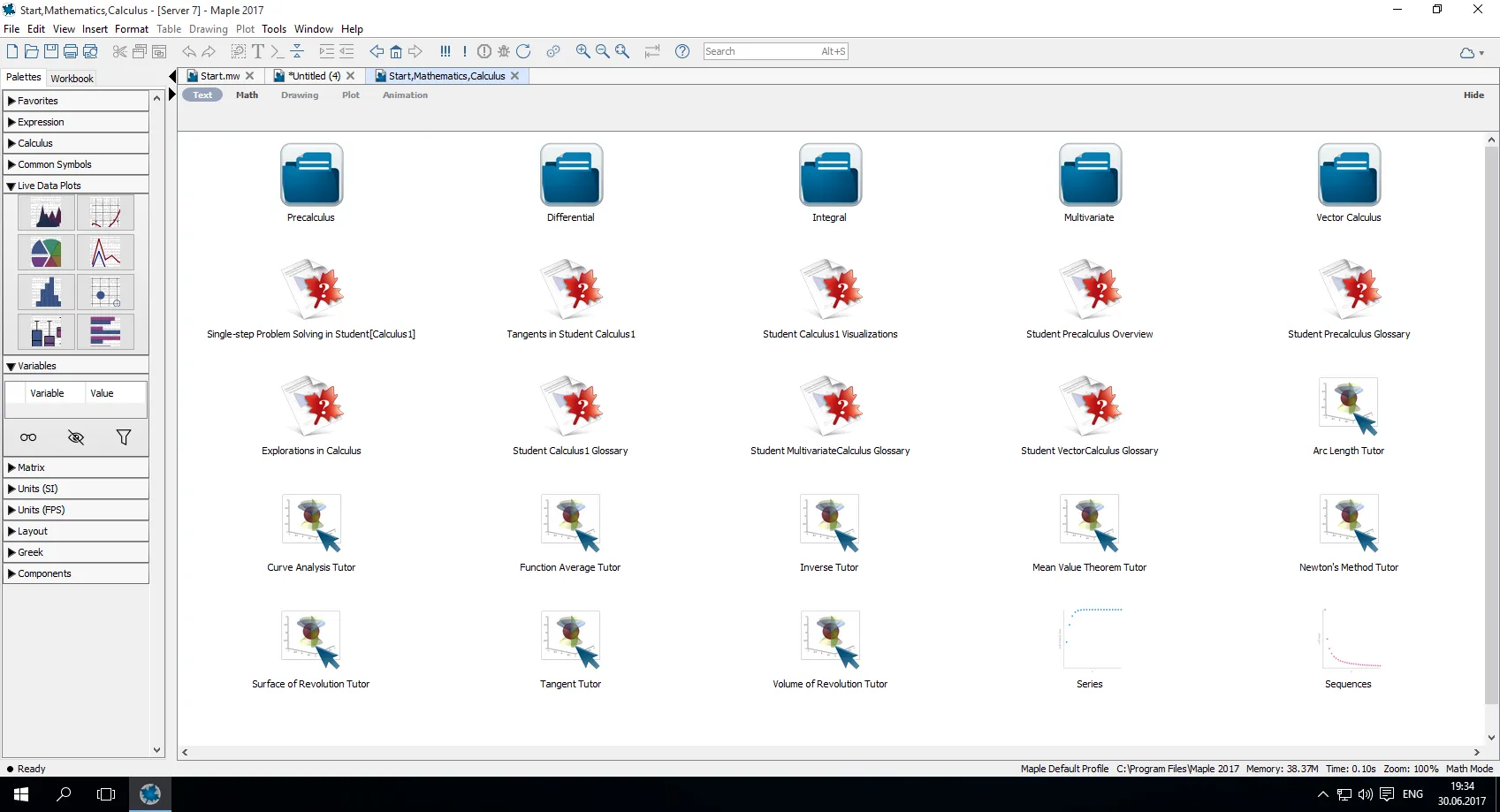This screenshot has width=1500, height=812.
Task: Open help with the question mark icon
Action: pos(682,51)
